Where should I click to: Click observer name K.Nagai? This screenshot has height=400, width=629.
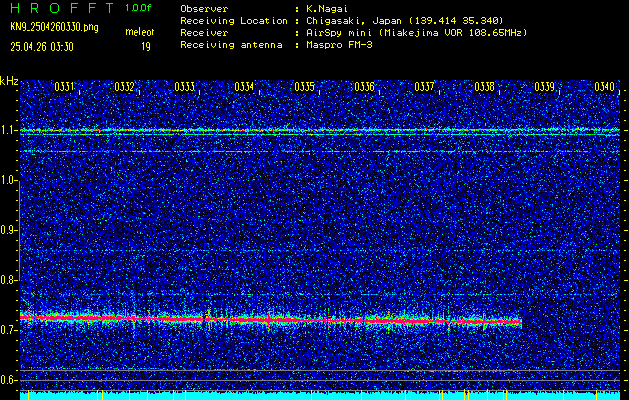point(327,8)
